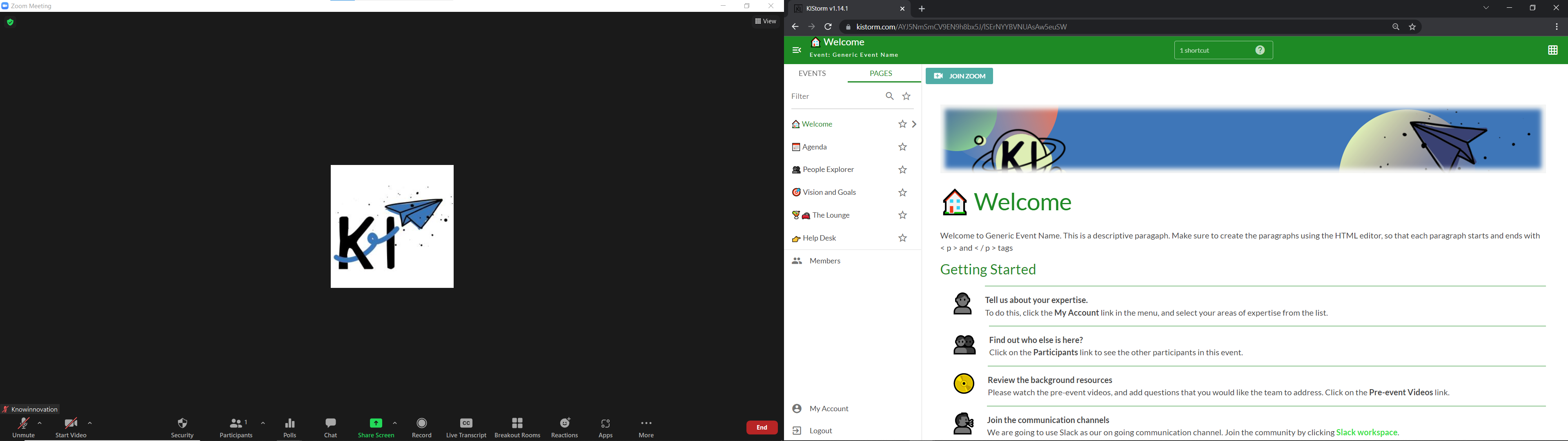This screenshot has width=1568, height=441.
Task: Switch to the EVENTS tab
Action: coord(813,73)
